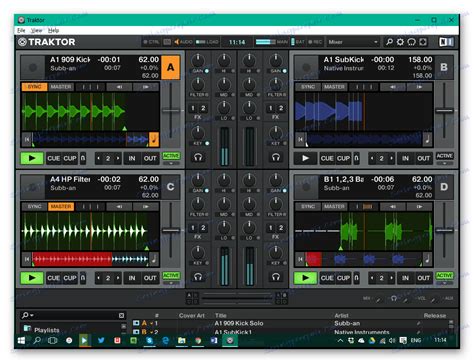Toggle flux mode icon on Deck B
The width and height of the screenshot is (474, 363).
tap(356, 158)
